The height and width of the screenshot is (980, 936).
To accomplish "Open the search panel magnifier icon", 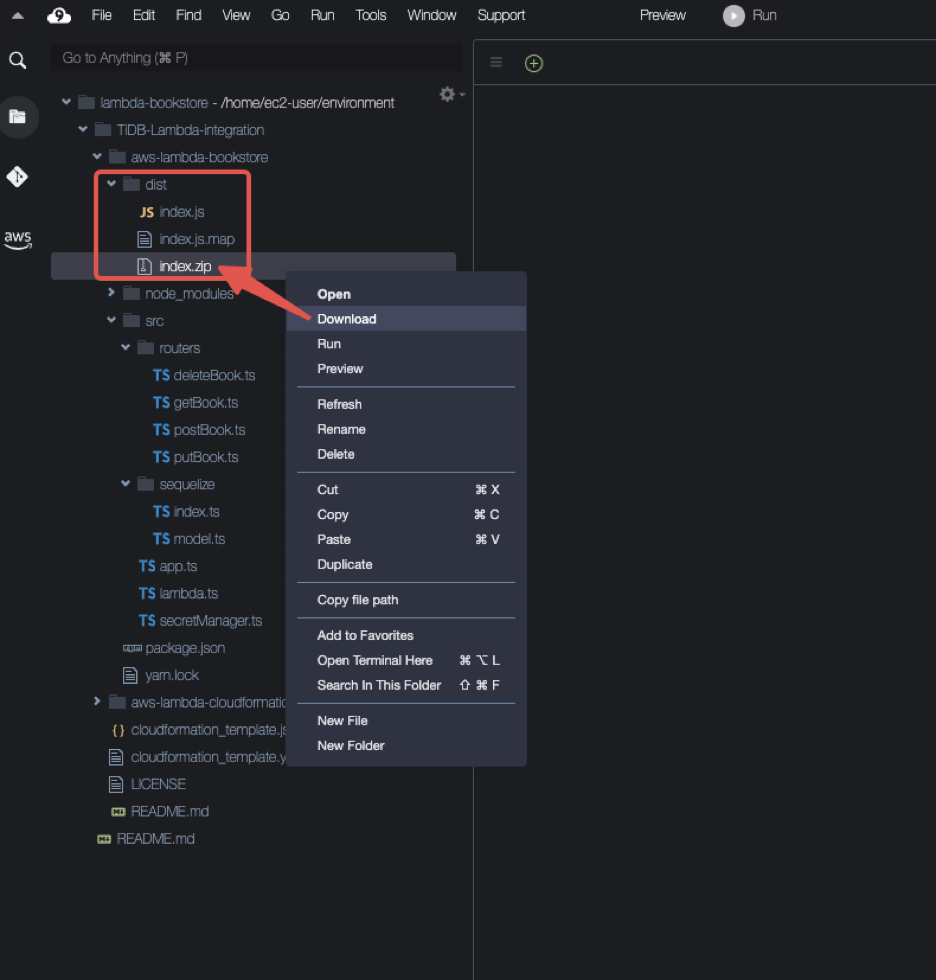I will (17, 60).
